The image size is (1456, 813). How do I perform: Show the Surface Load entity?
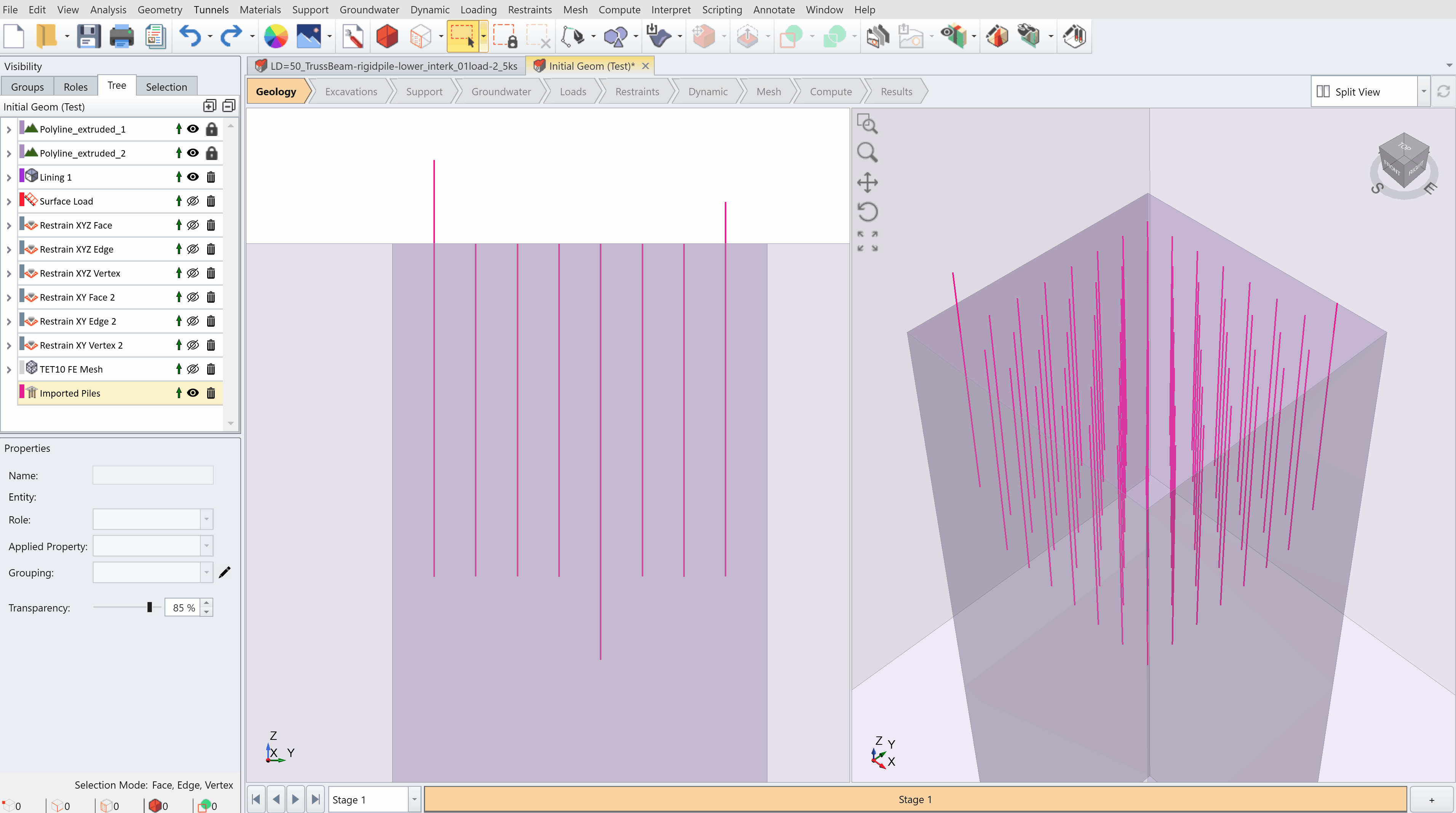[x=193, y=201]
